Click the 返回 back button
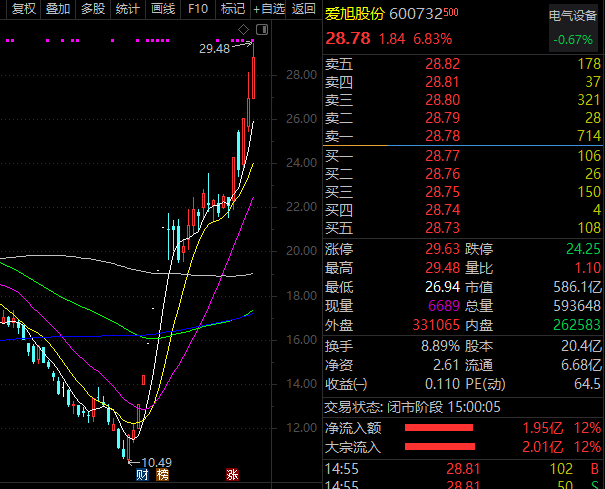This screenshot has width=605, height=489. (x=303, y=8)
